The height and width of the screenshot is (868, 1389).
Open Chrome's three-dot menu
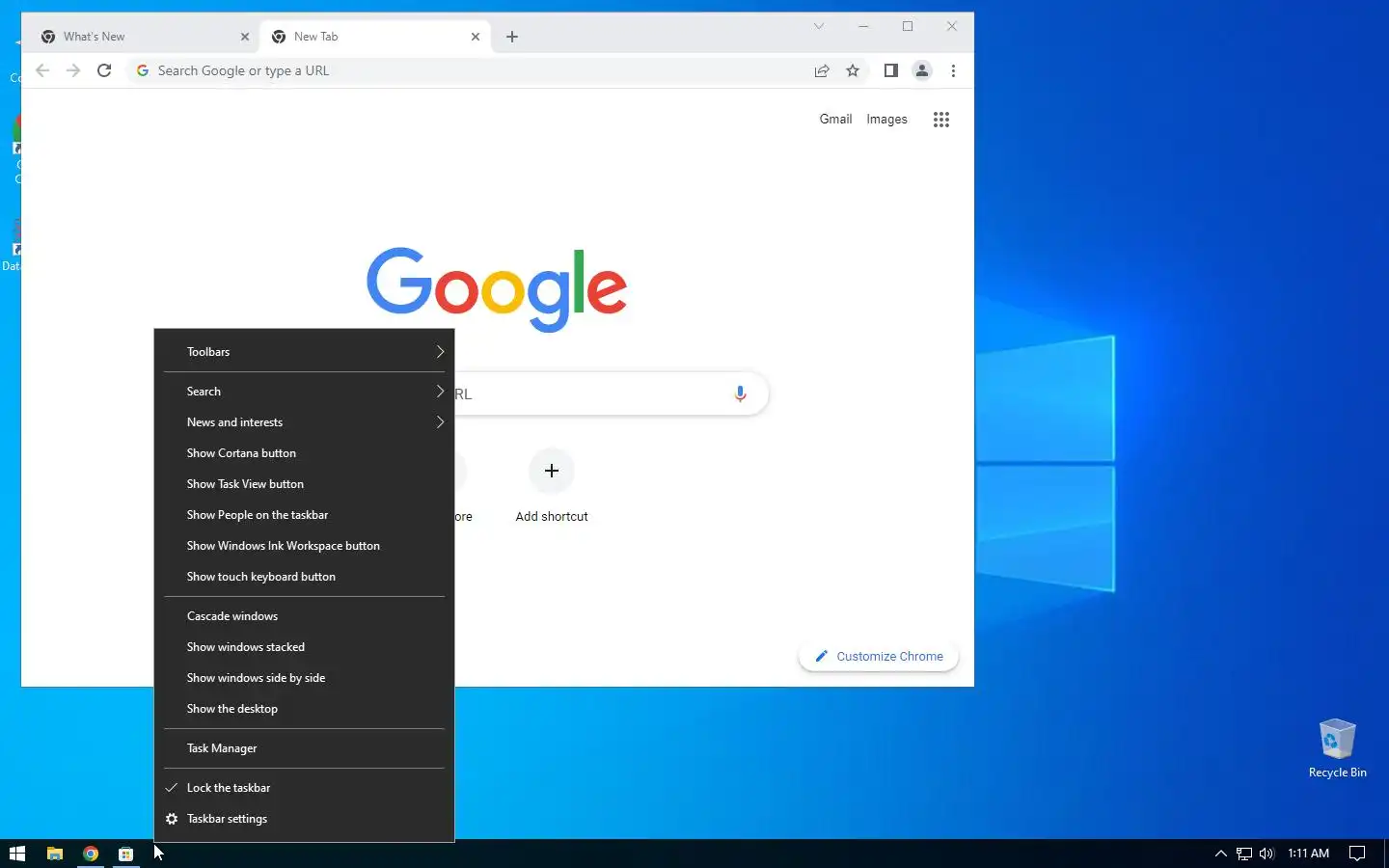(953, 70)
